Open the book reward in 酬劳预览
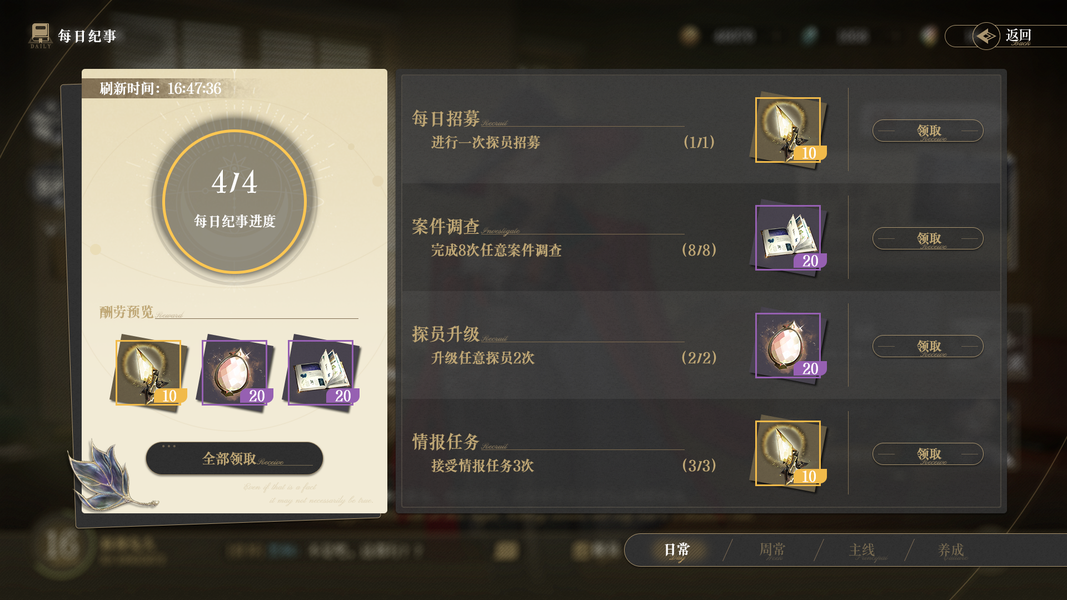The width and height of the screenshot is (1067, 600). [322, 372]
